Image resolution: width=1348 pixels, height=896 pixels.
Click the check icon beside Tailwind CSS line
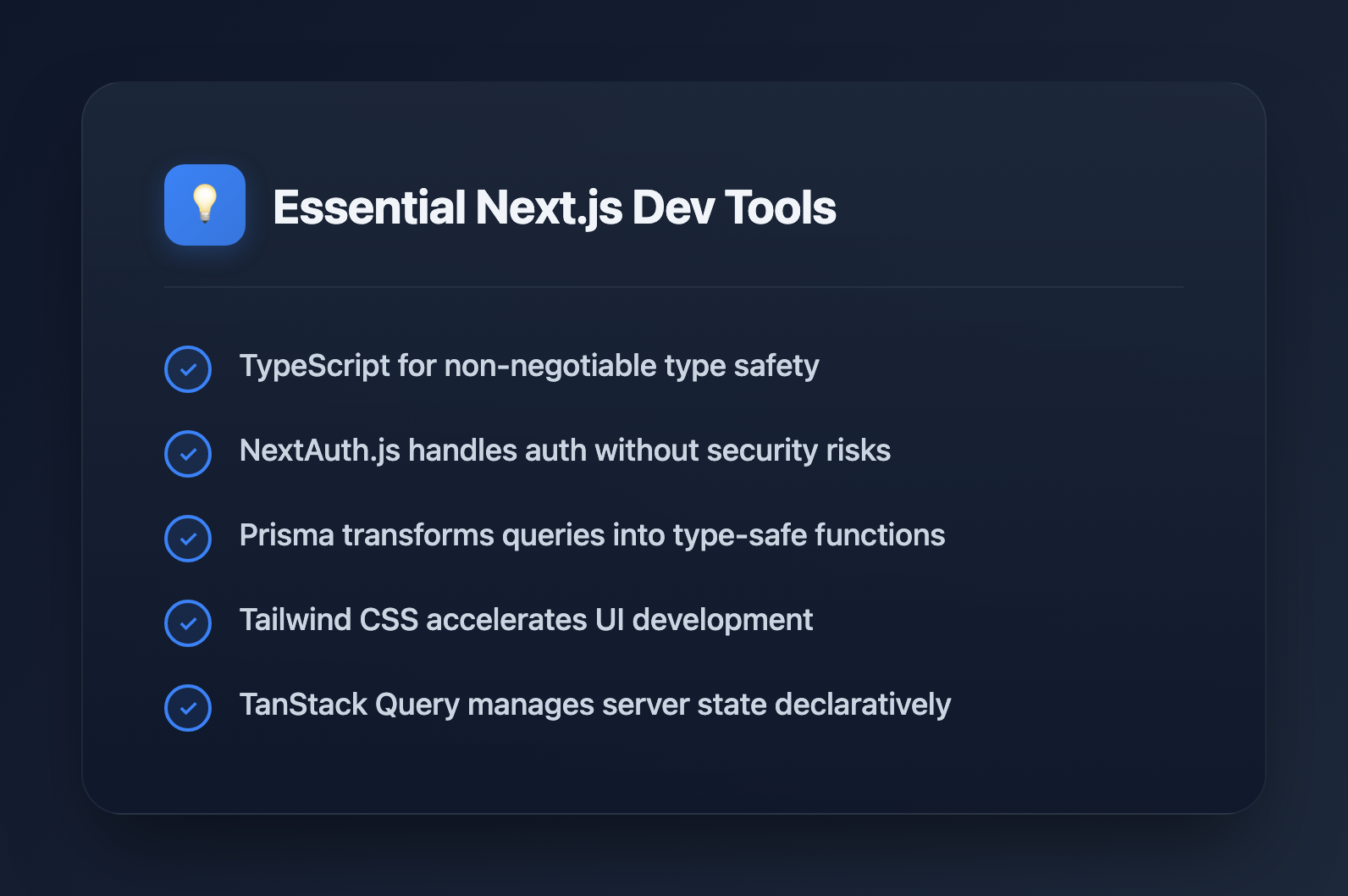point(188,623)
